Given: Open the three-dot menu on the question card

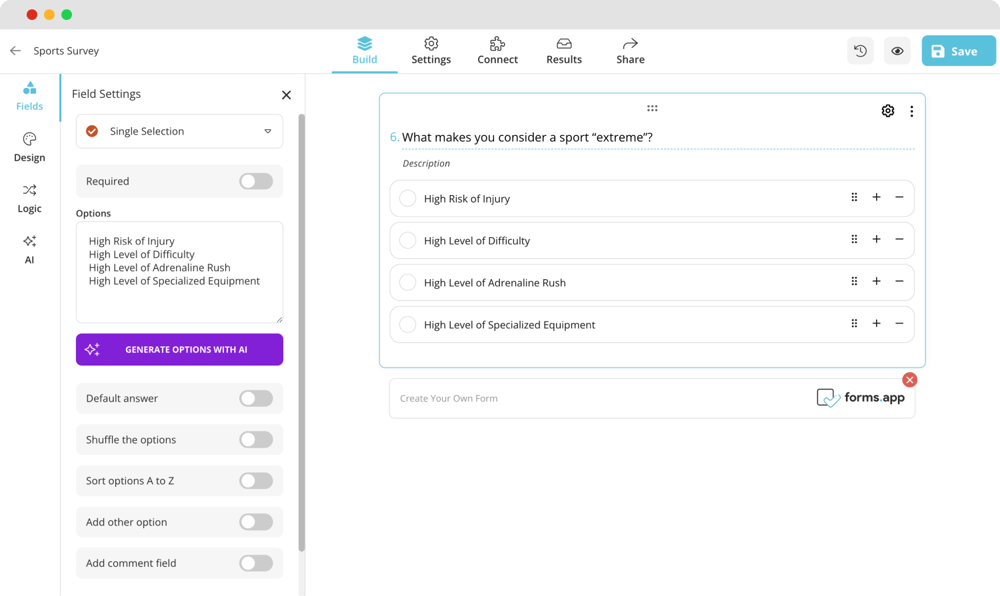Looking at the screenshot, I should click(x=911, y=110).
